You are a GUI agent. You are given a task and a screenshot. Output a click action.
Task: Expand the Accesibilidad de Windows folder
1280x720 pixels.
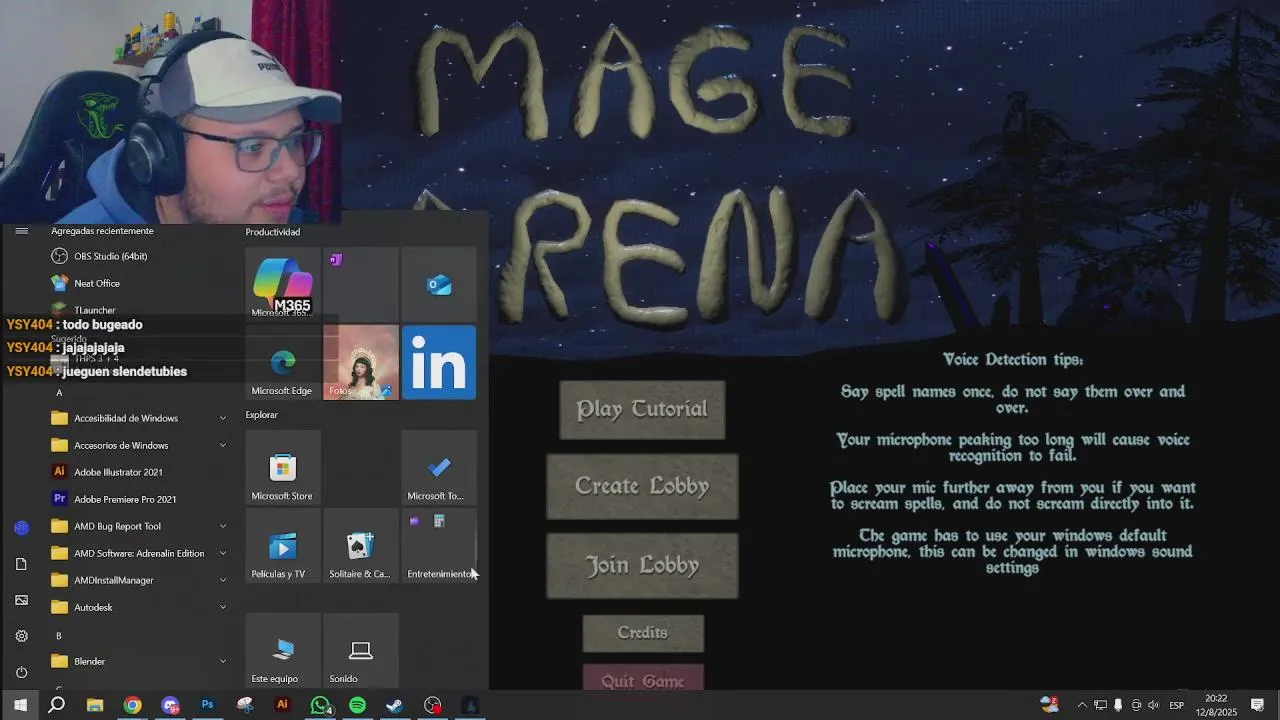140,418
